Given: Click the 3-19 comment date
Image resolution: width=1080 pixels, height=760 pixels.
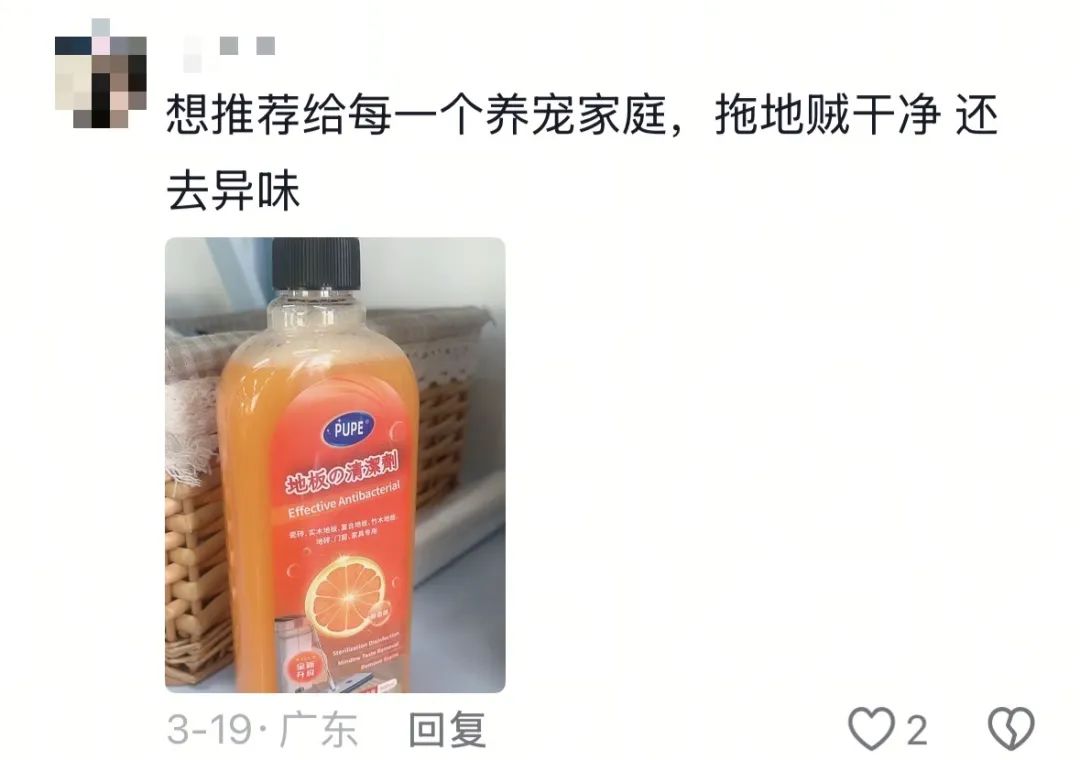Looking at the screenshot, I should click(210, 730).
